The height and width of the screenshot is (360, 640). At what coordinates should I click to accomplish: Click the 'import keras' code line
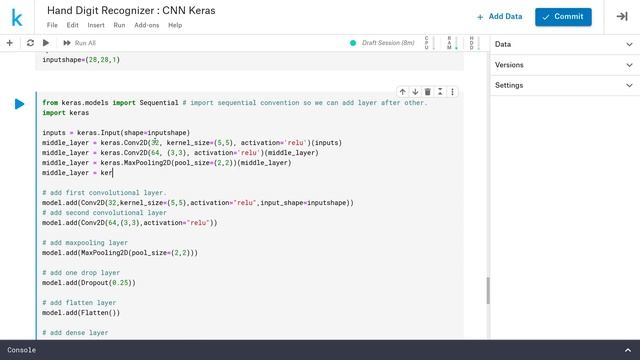pyautogui.click(x=65, y=113)
